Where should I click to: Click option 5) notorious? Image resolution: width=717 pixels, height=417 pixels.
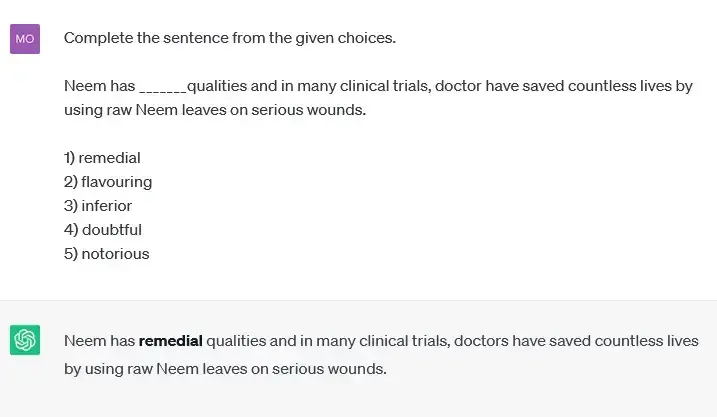click(107, 254)
